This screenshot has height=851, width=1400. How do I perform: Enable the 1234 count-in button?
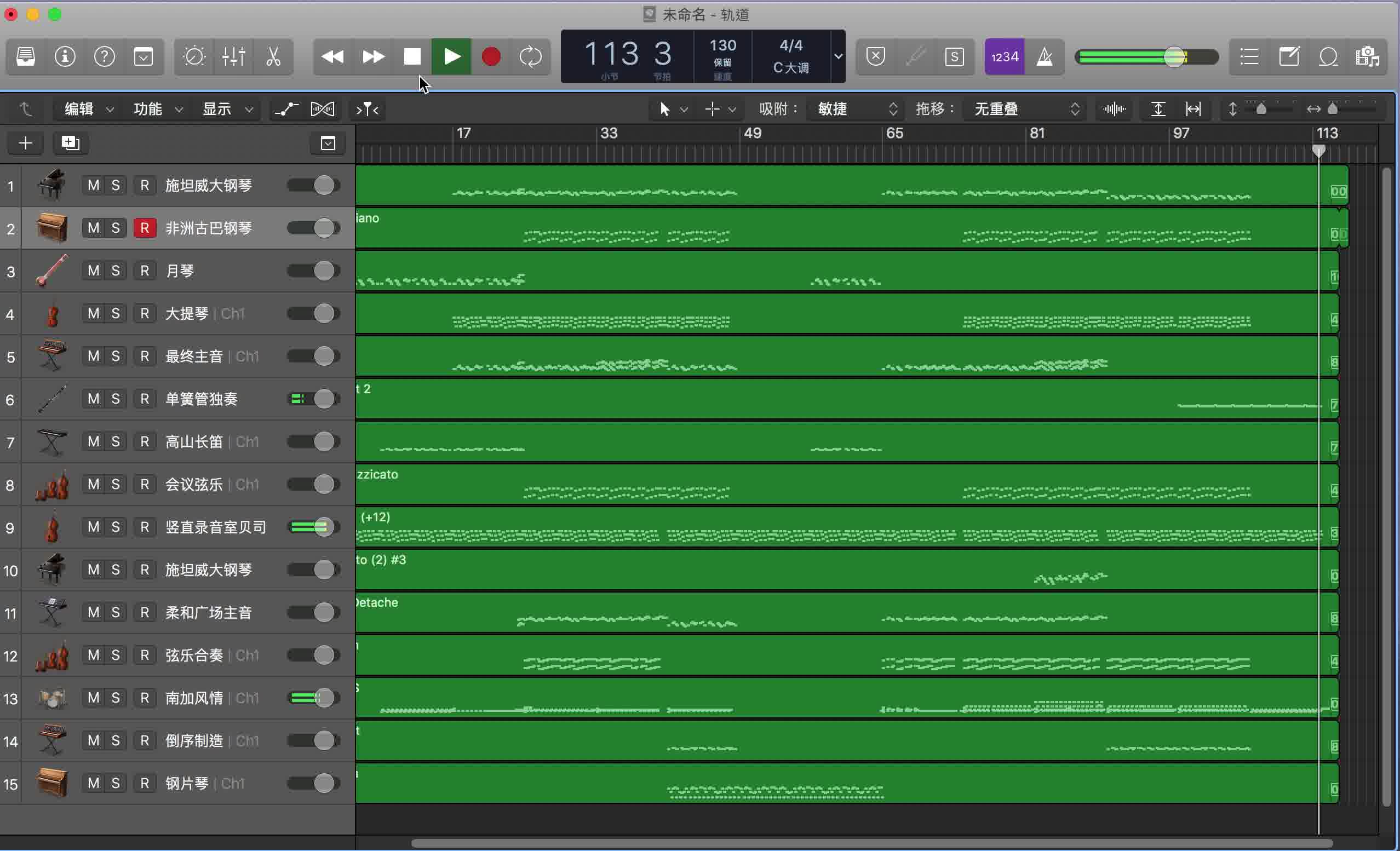(x=1004, y=56)
